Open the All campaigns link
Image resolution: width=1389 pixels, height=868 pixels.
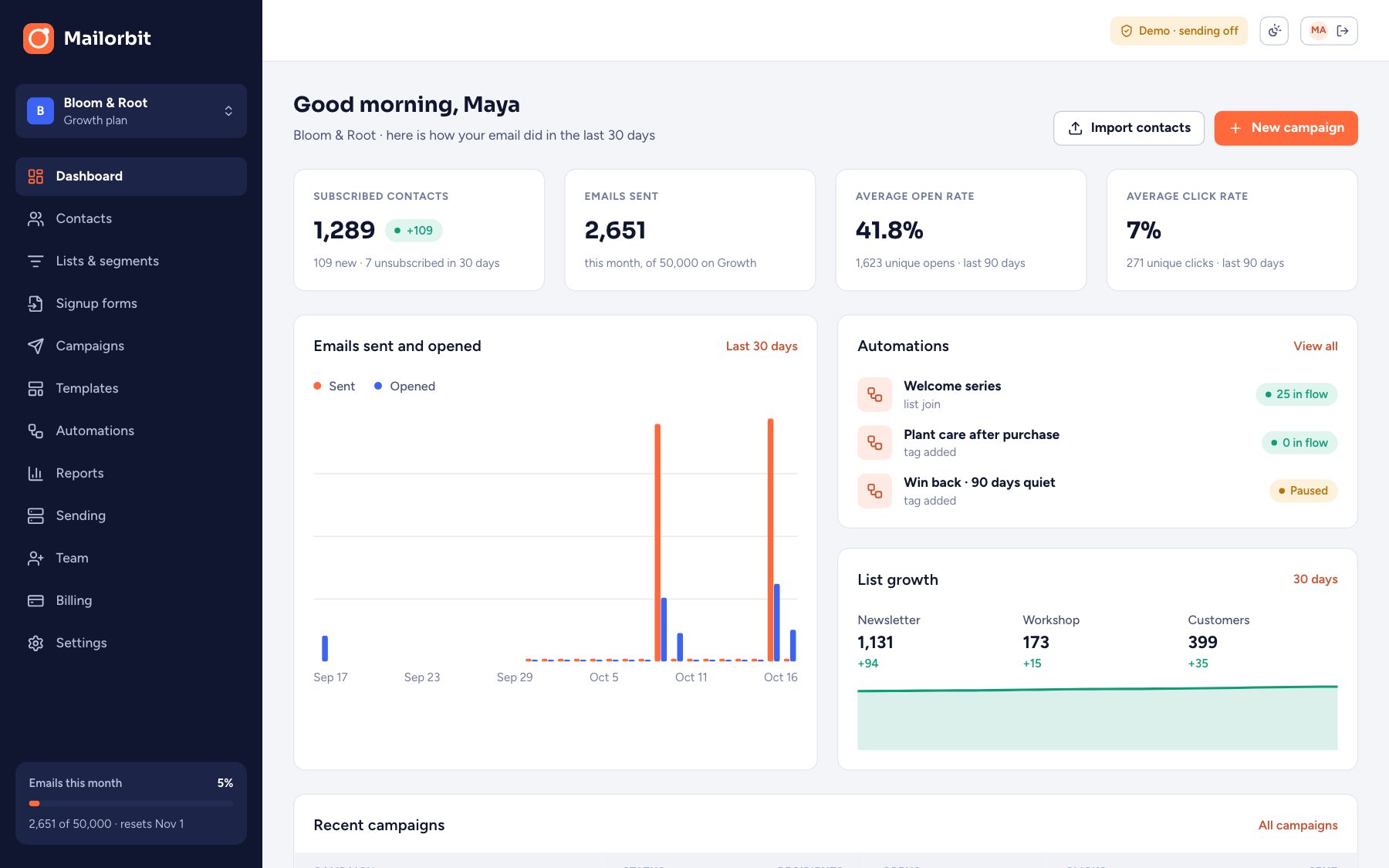tap(1298, 826)
